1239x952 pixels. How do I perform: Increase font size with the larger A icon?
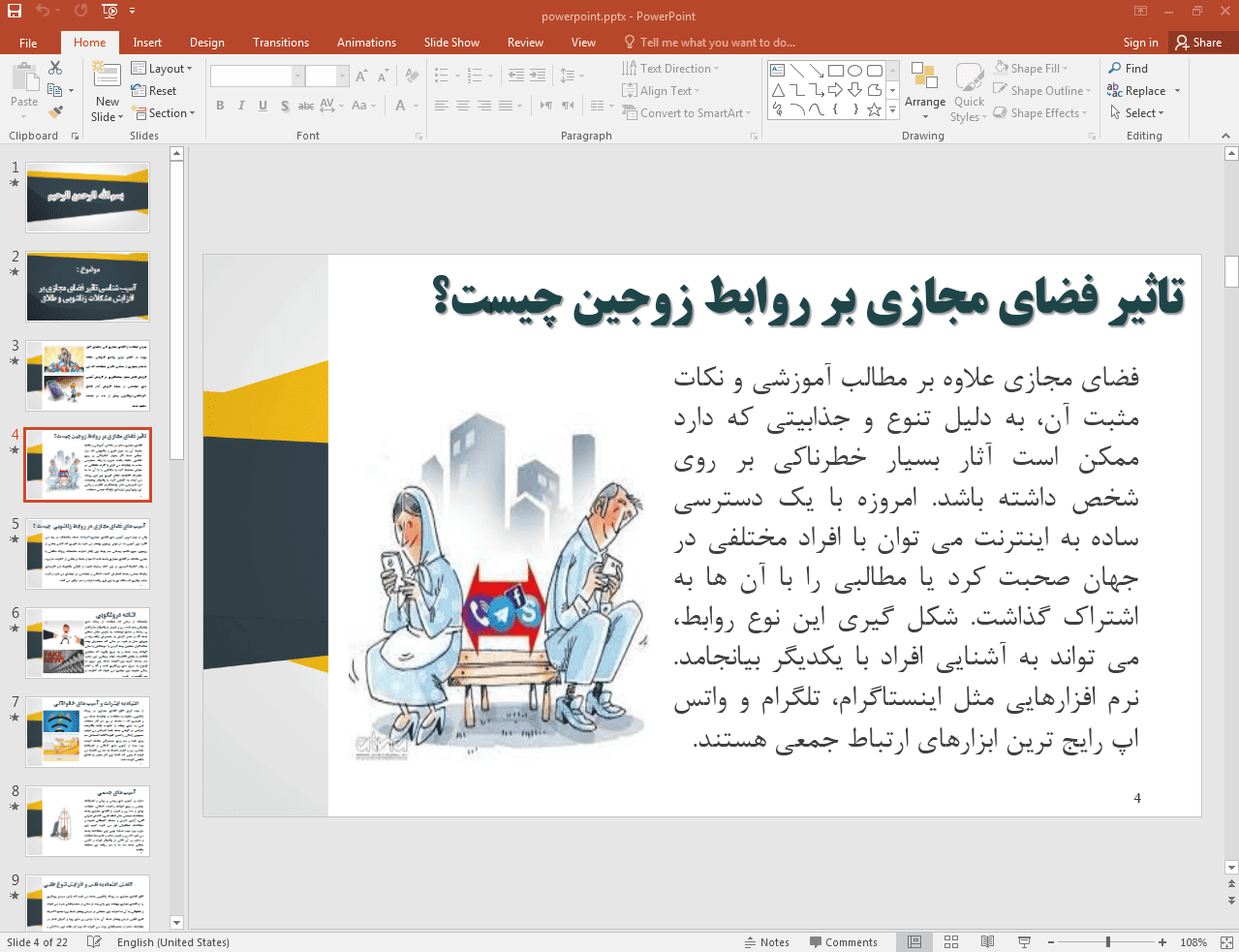(361, 76)
